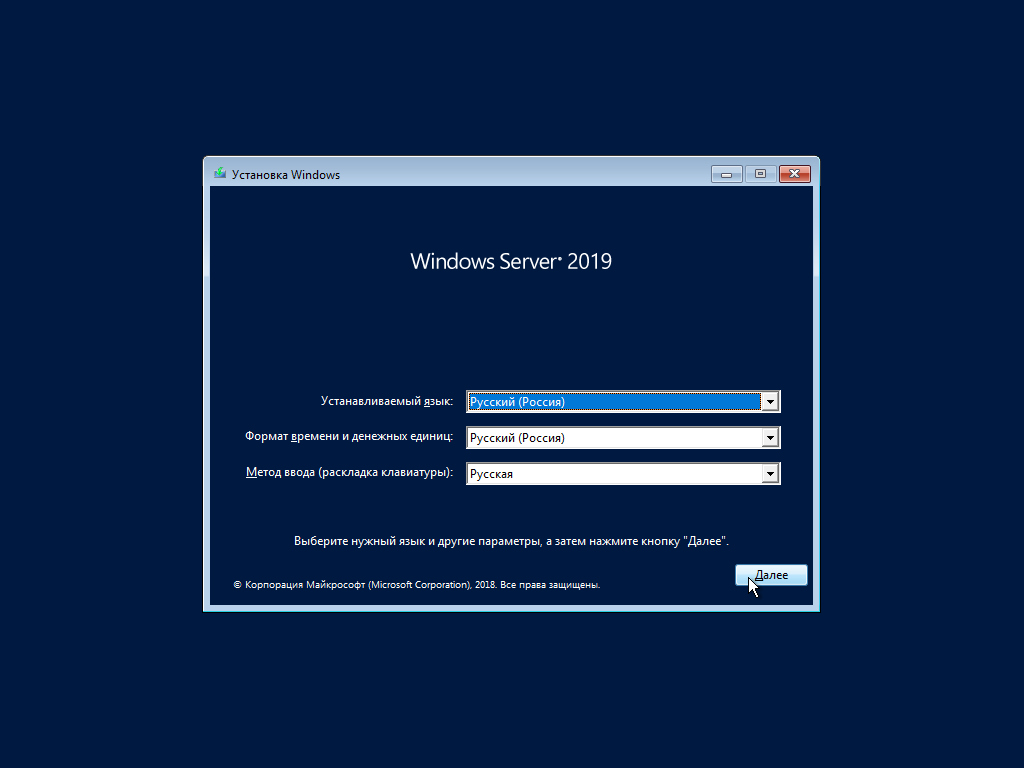Click the Windows Server 2019 heading
This screenshot has width=1024, height=768.
pyautogui.click(x=511, y=261)
